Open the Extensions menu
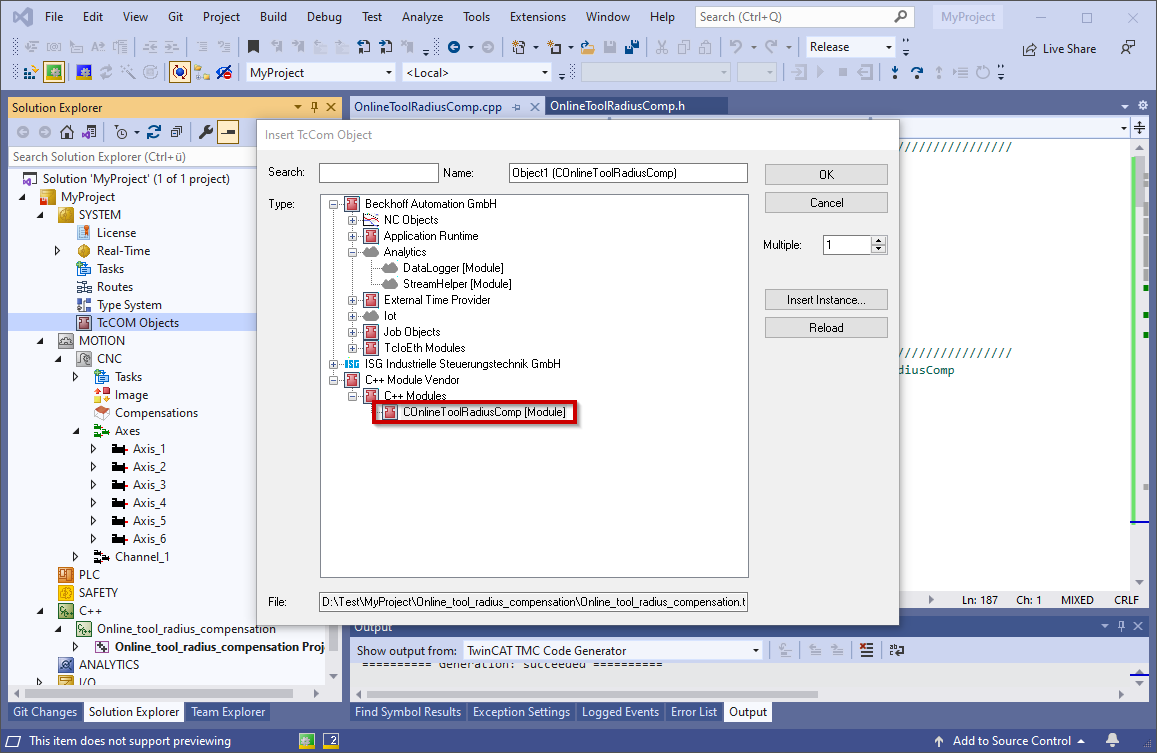Screen dimensions: 1157x753 tap(537, 16)
